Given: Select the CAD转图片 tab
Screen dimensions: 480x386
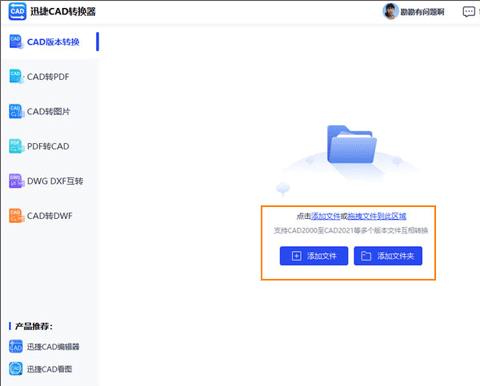Looking at the screenshot, I should tap(50, 111).
